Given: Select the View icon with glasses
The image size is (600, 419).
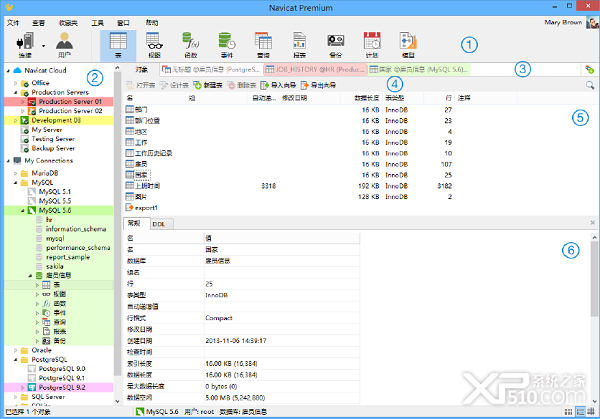Looking at the screenshot, I should pos(154,45).
